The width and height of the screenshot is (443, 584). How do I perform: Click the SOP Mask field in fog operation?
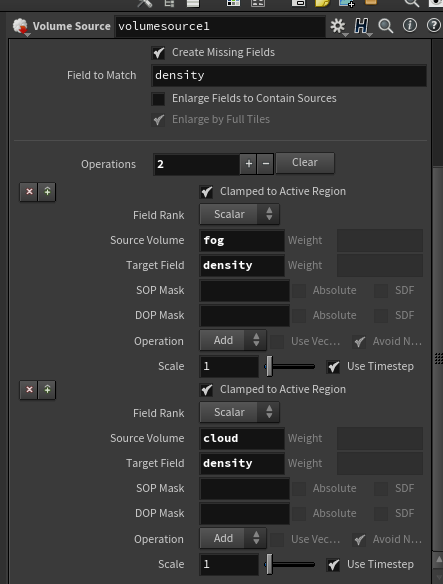pyautogui.click(x=245, y=291)
